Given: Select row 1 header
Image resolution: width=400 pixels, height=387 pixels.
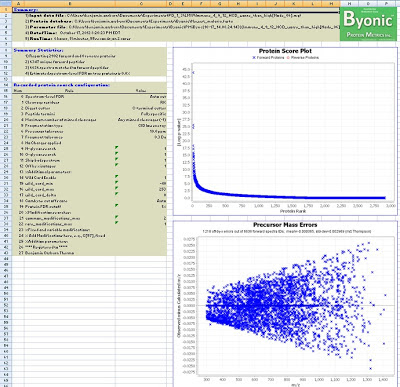Looking at the screenshot, I should pyautogui.click(x=6, y=10).
